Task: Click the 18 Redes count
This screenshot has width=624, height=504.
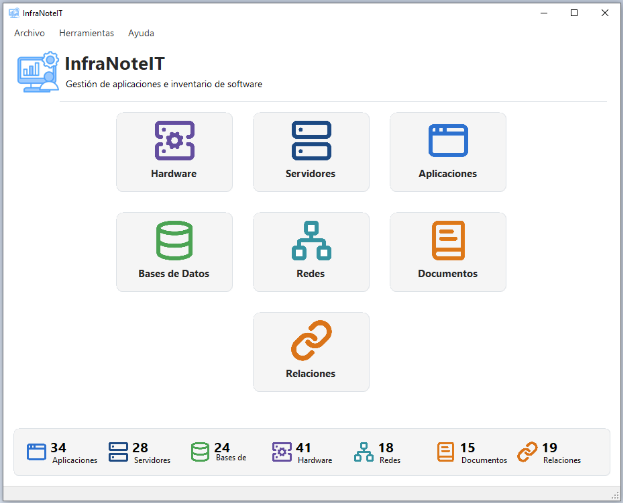Action: click(386, 447)
